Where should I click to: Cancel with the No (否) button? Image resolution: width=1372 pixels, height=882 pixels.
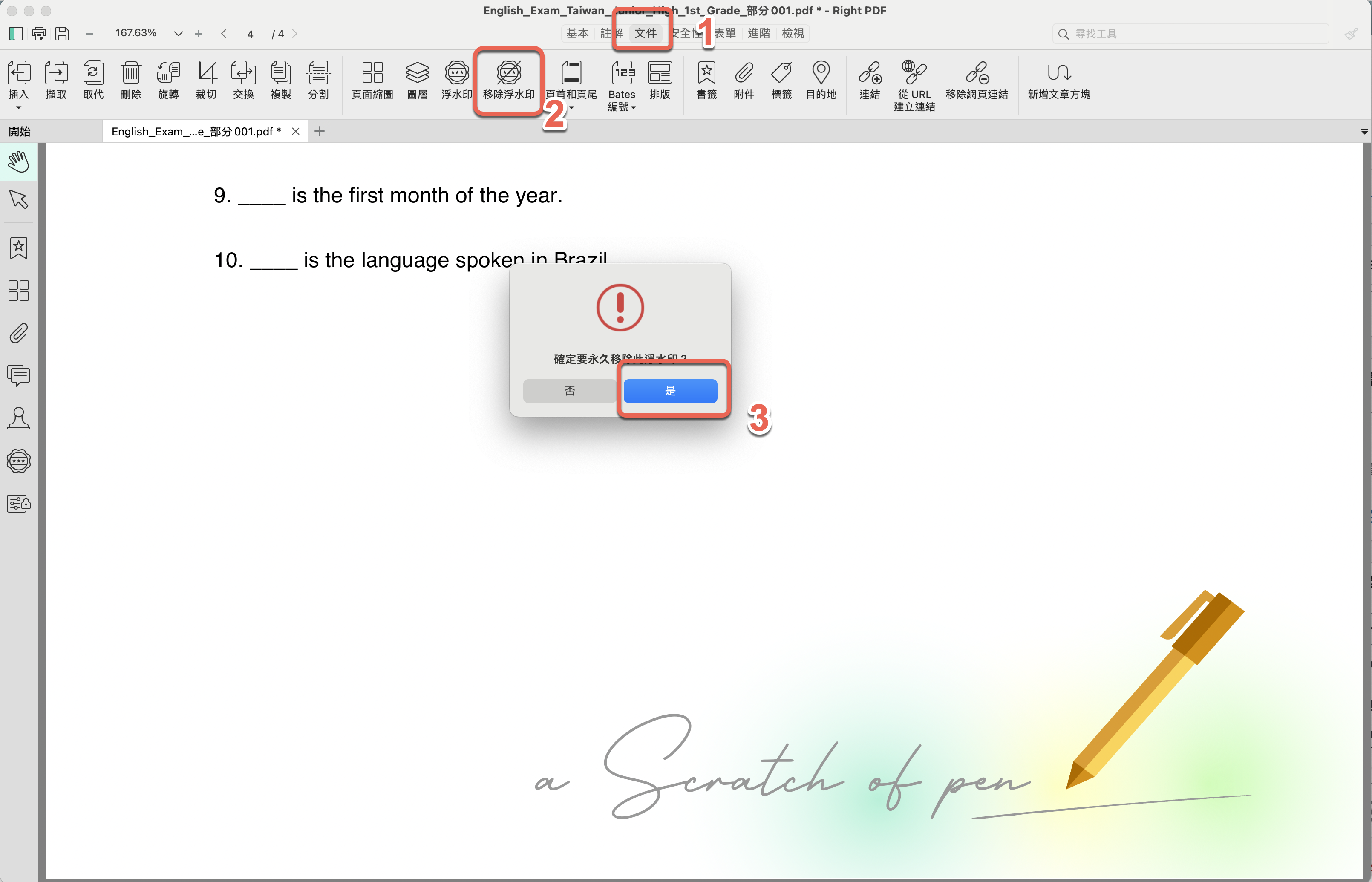pyautogui.click(x=569, y=391)
